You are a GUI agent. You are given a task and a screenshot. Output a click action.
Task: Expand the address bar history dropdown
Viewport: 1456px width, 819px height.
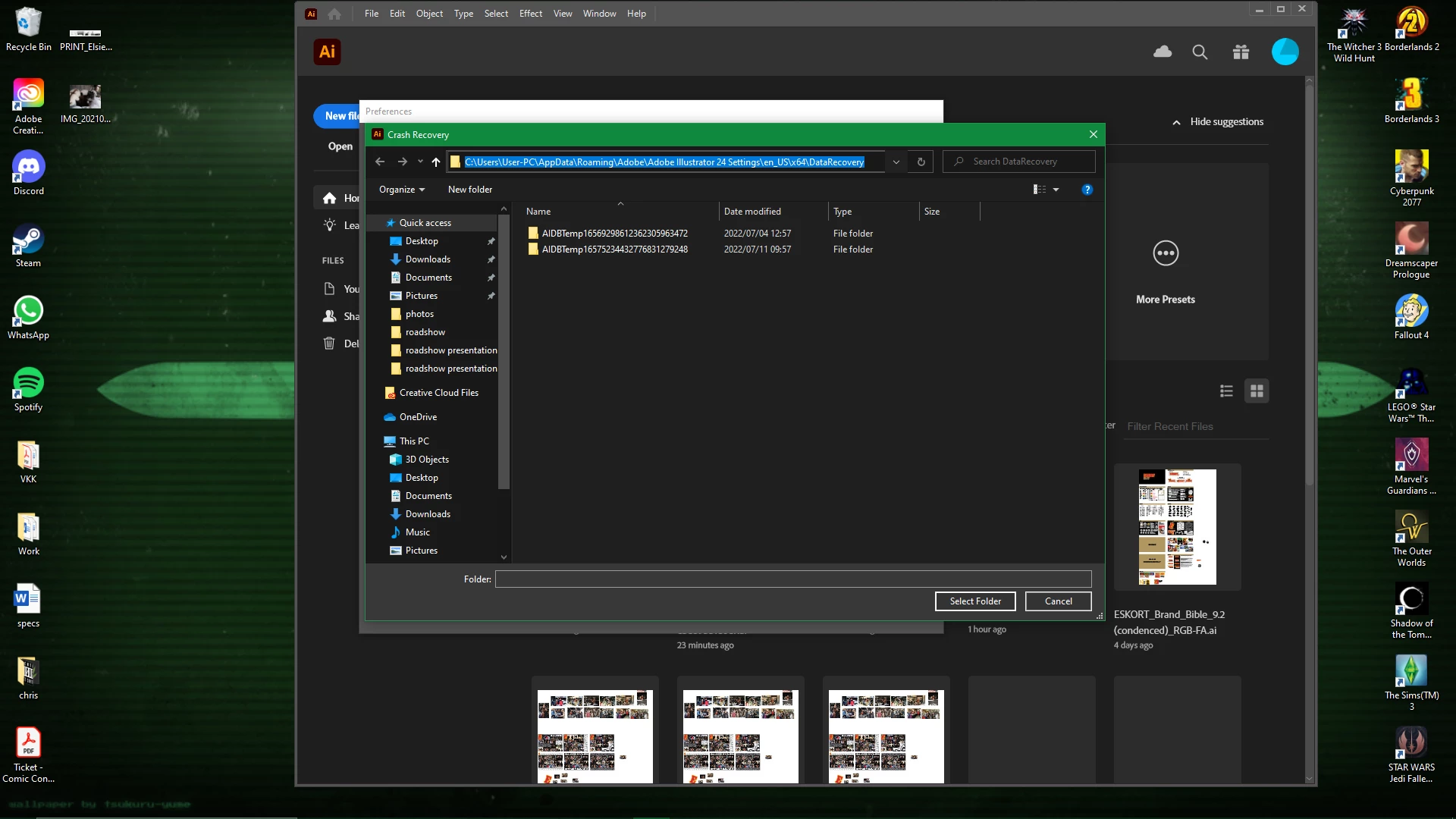tap(896, 162)
